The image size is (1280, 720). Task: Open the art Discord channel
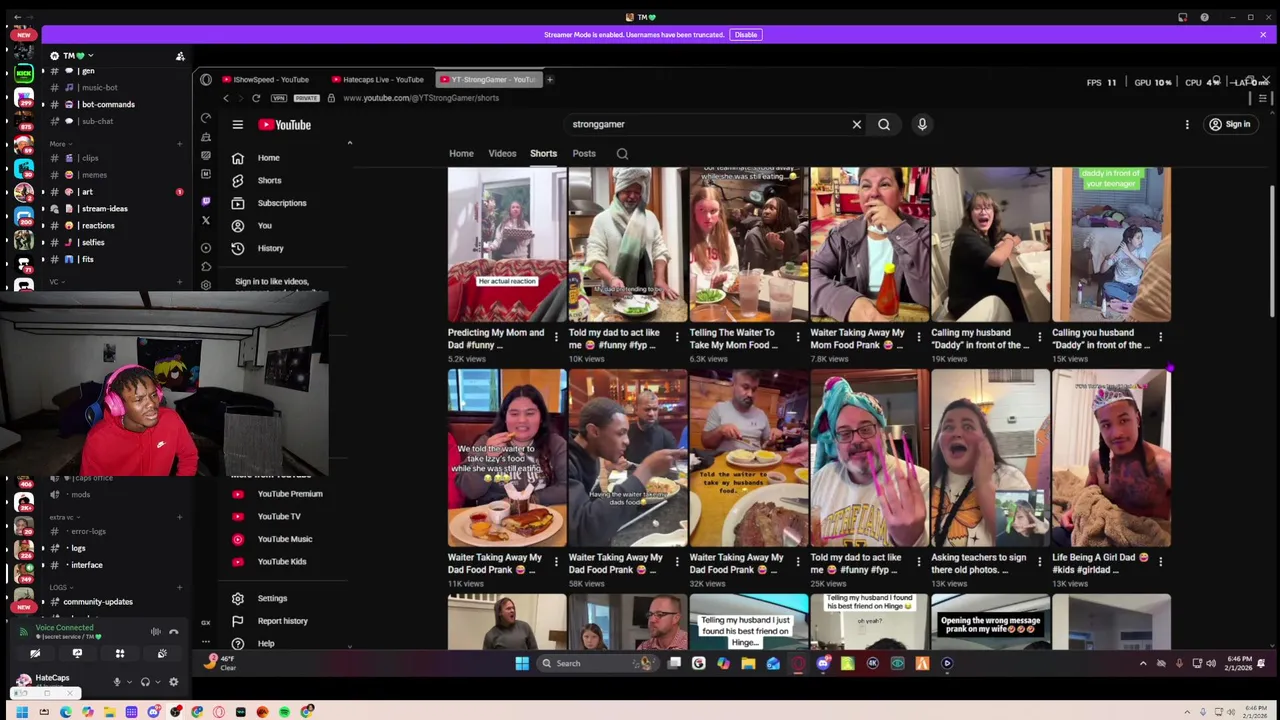87,192
